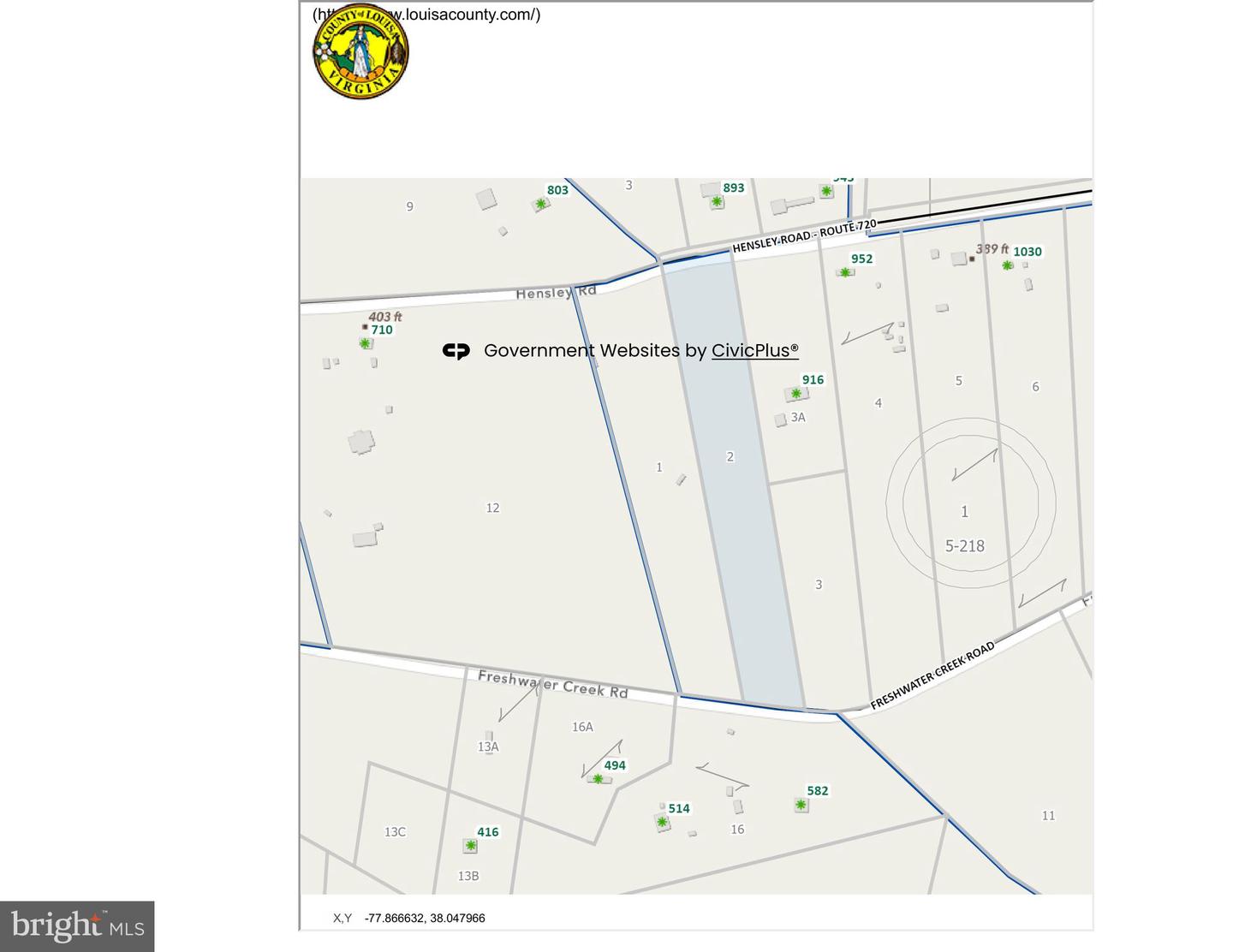Click the 5-218 circled parcel label
The image size is (1233, 952).
point(964,545)
